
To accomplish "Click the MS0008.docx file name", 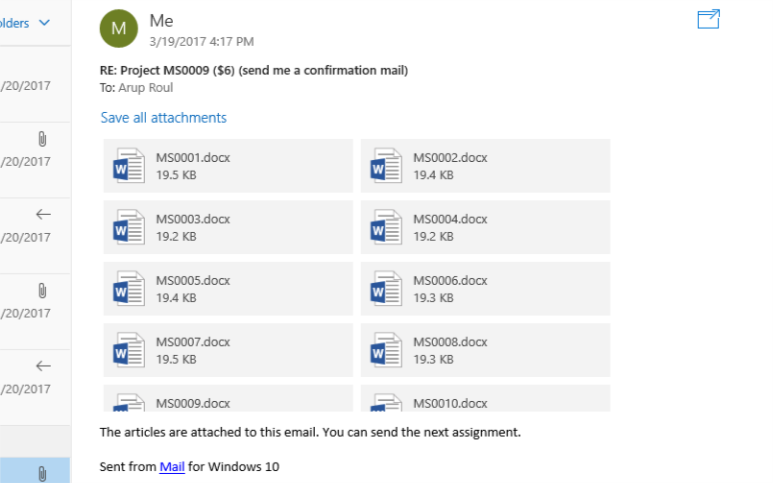I will pos(450,342).
